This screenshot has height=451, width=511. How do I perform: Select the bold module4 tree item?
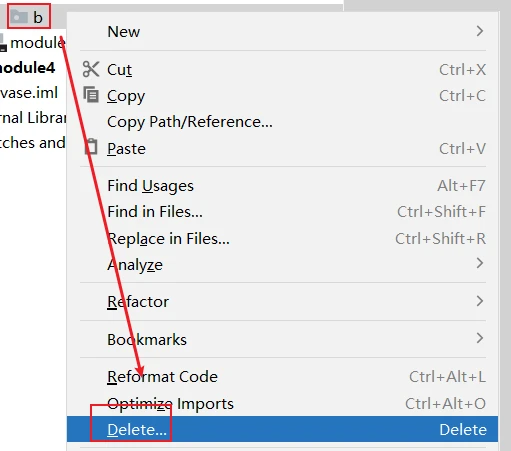pos(27,68)
